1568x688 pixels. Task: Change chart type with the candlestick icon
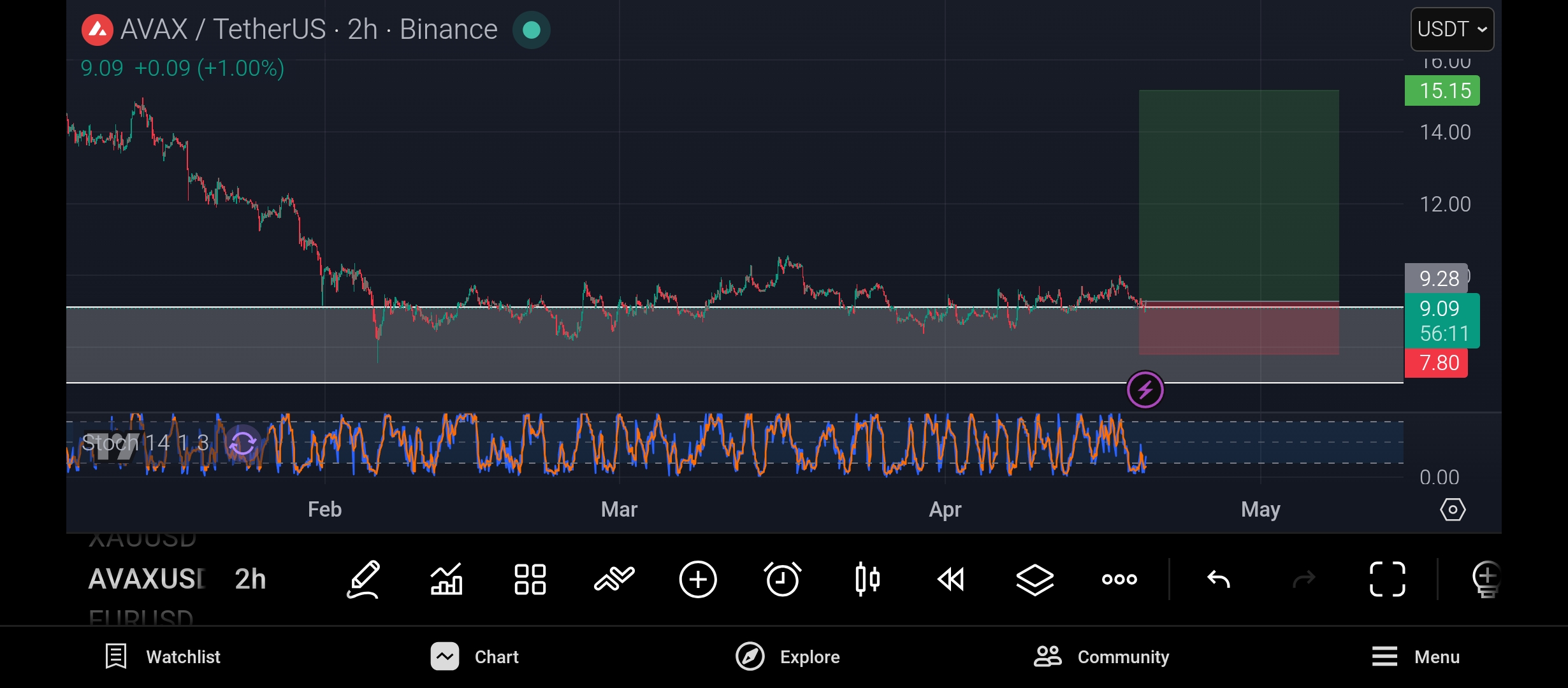(867, 579)
